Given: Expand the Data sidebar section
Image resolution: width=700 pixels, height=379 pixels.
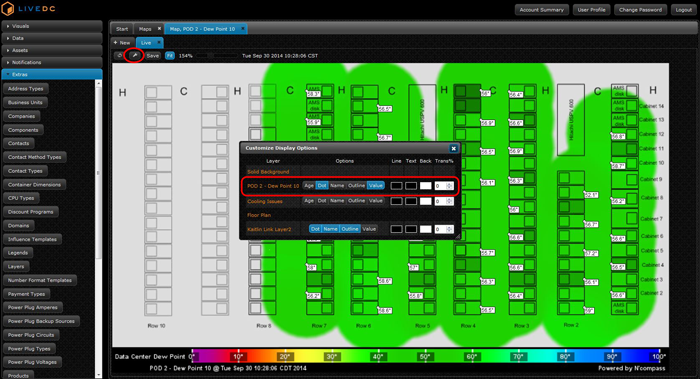Looking at the screenshot, I should coord(52,38).
